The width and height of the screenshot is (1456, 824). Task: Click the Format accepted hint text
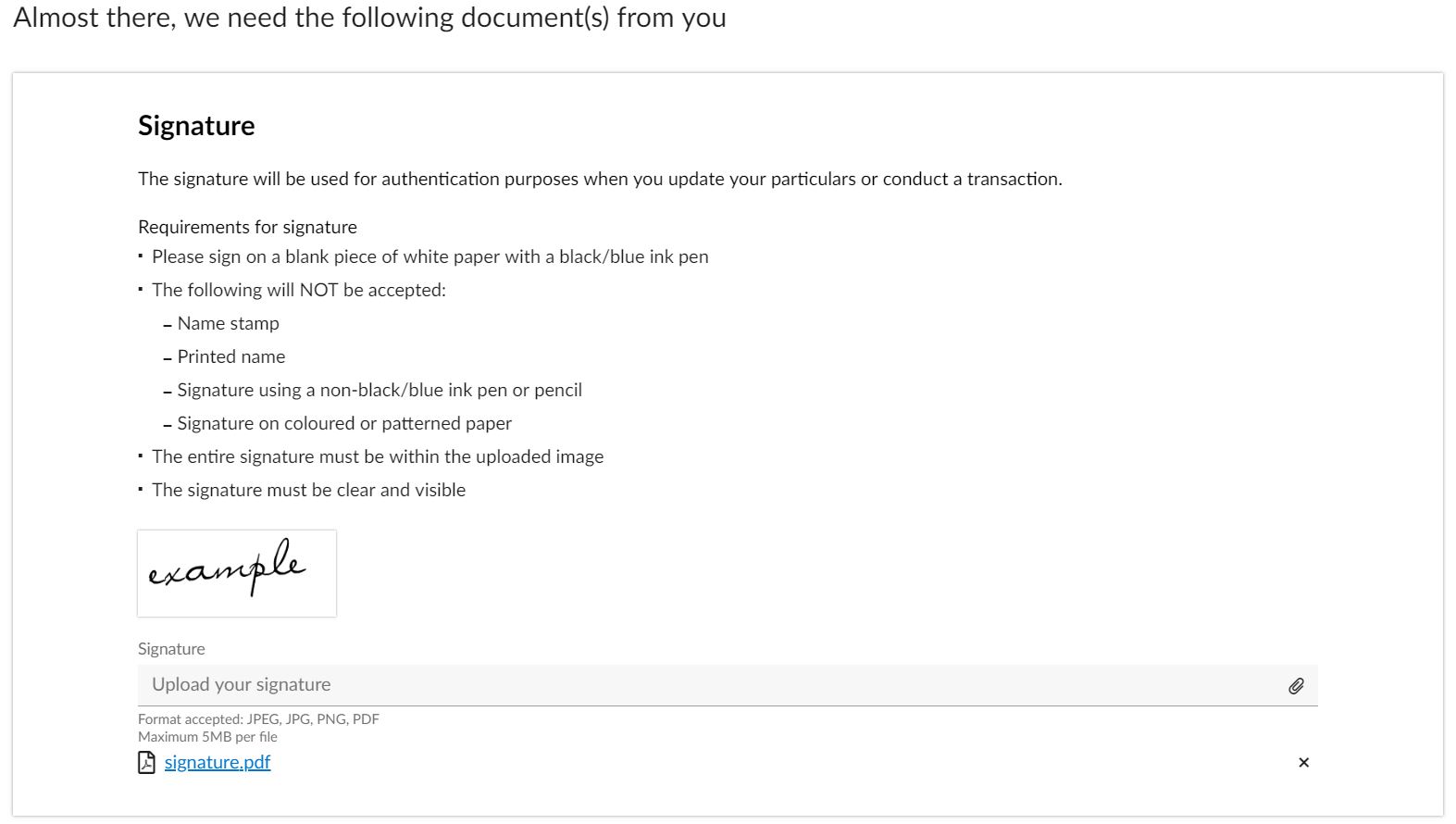(258, 719)
